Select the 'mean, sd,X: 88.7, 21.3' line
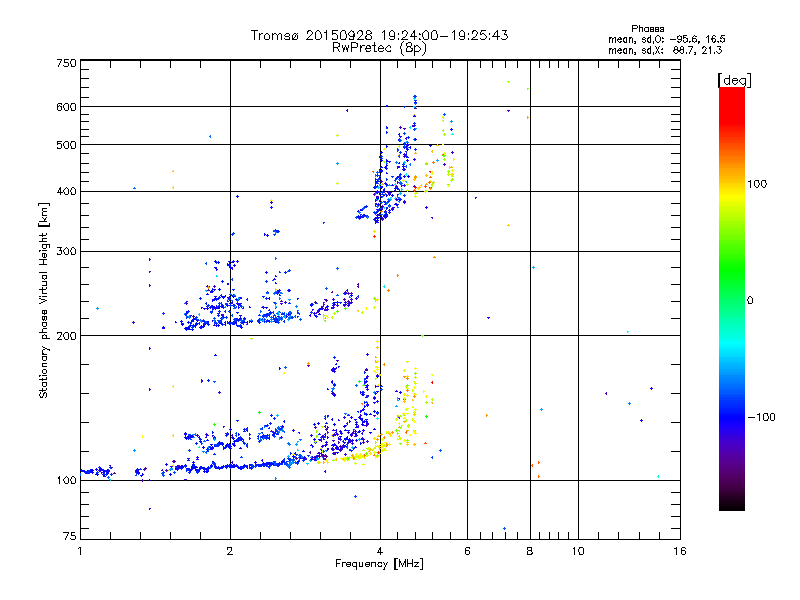 [x=665, y=50]
